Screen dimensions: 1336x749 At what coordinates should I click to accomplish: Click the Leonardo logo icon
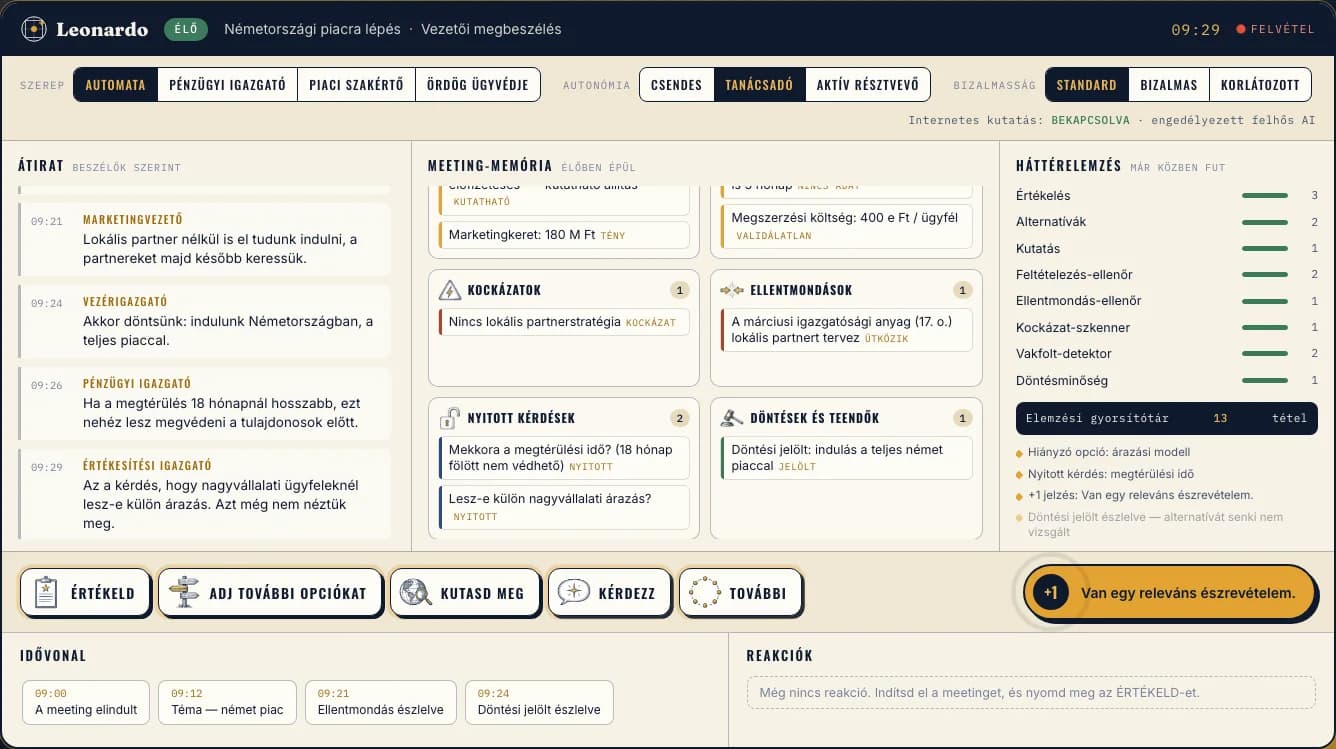pyautogui.click(x=34, y=29)
